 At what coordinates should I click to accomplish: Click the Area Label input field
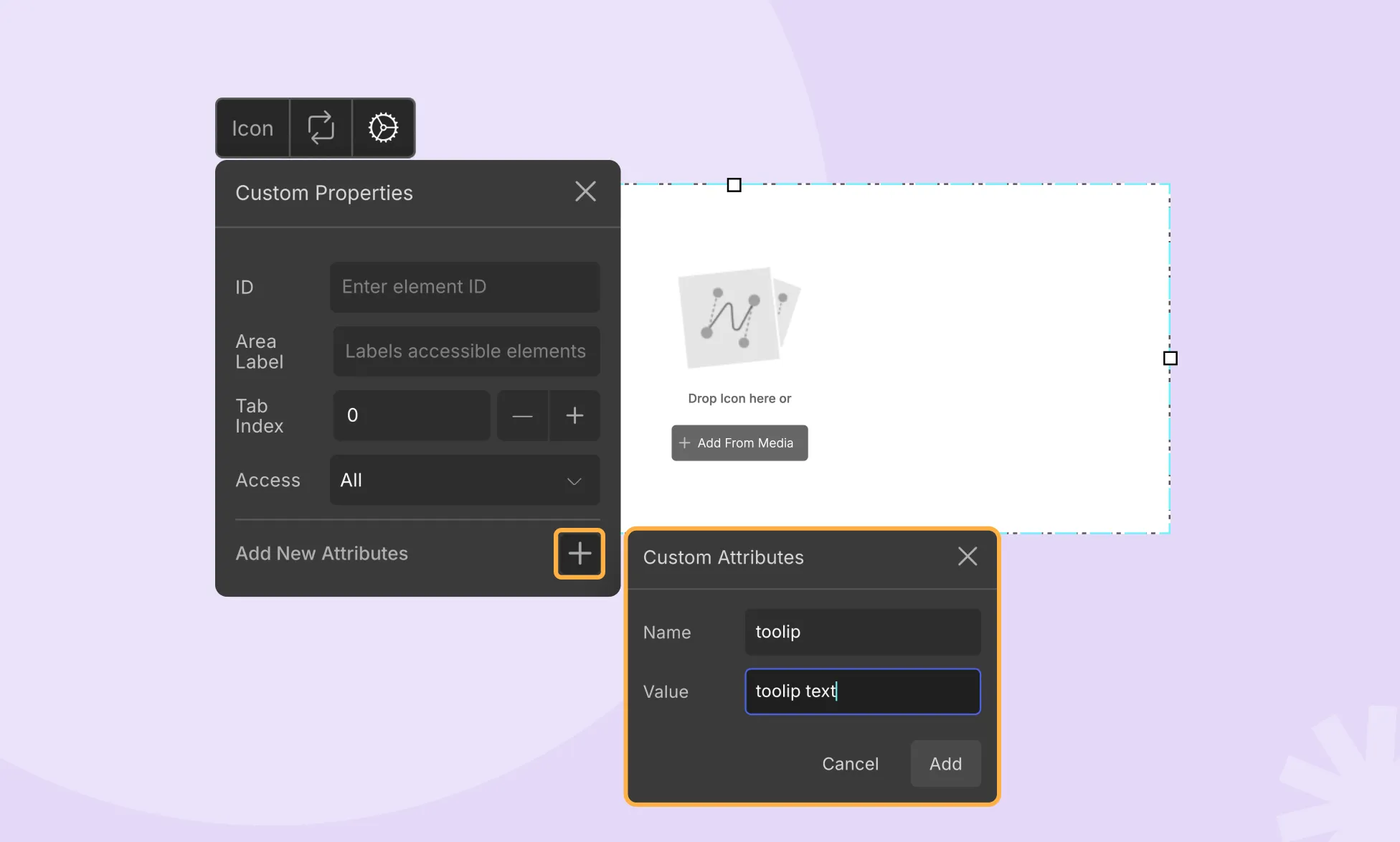[466, 351]
